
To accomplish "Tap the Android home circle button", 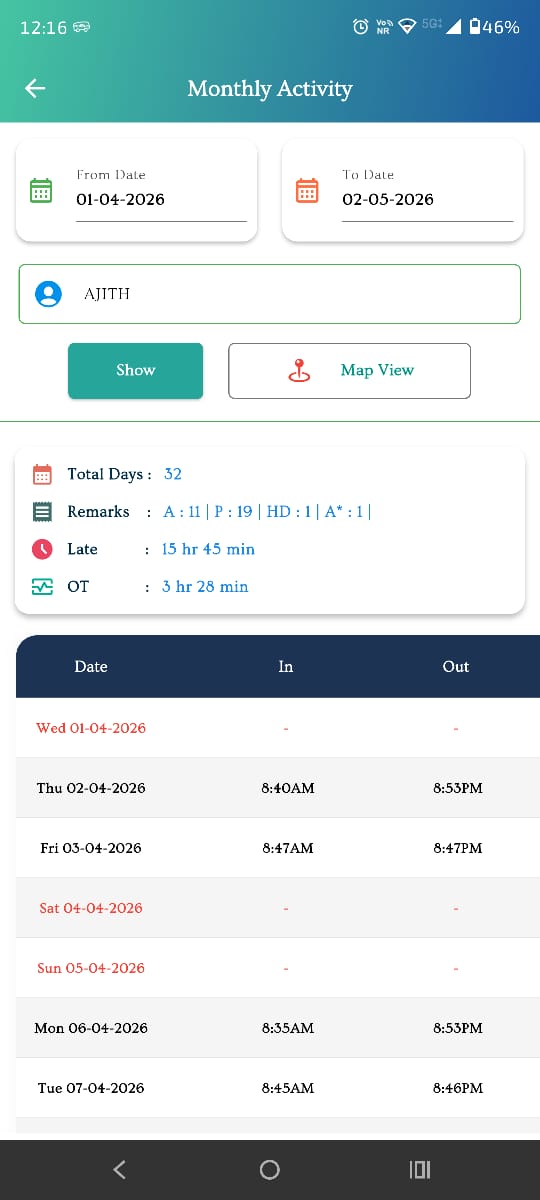I will (269, 1169).
